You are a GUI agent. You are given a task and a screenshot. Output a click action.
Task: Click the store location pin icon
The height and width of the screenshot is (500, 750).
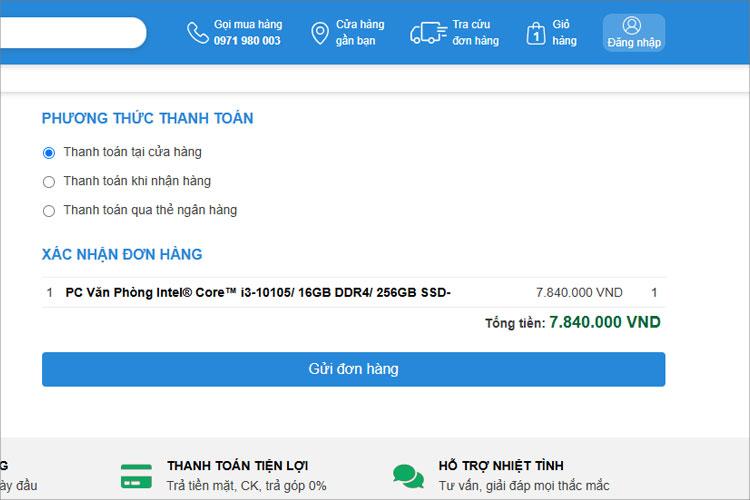click(320, 33)
